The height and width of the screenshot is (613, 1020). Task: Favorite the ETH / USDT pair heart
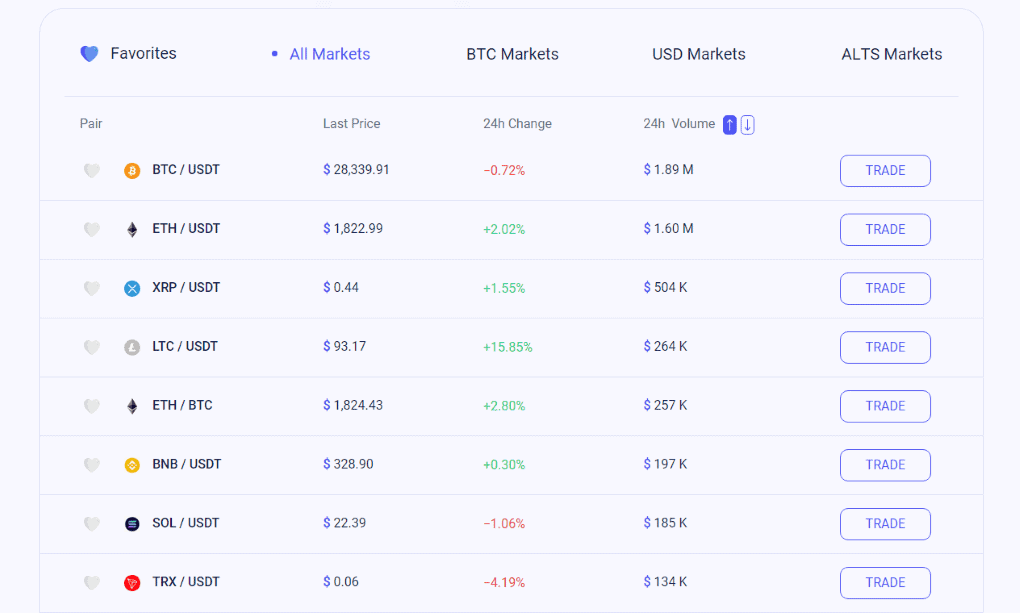point(92,229)
